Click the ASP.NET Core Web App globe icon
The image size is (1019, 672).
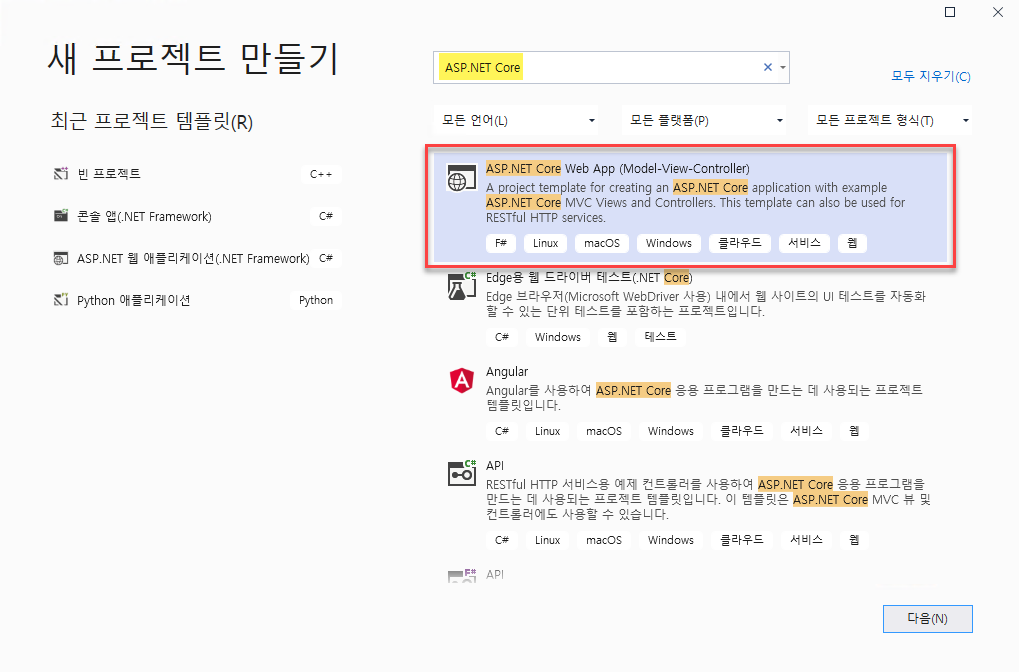[460, 180]
